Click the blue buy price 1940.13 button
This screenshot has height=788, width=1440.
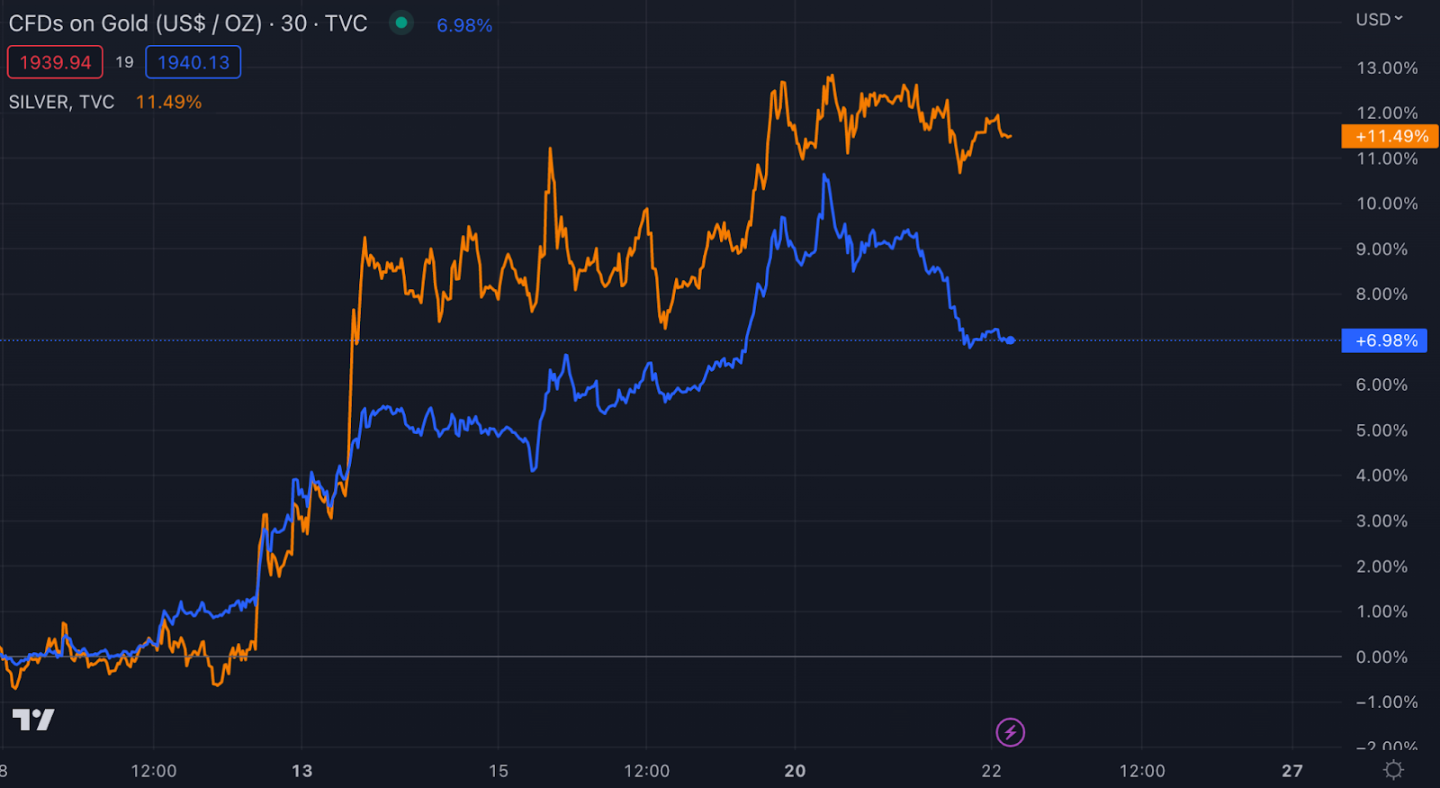tap(193, 63)
